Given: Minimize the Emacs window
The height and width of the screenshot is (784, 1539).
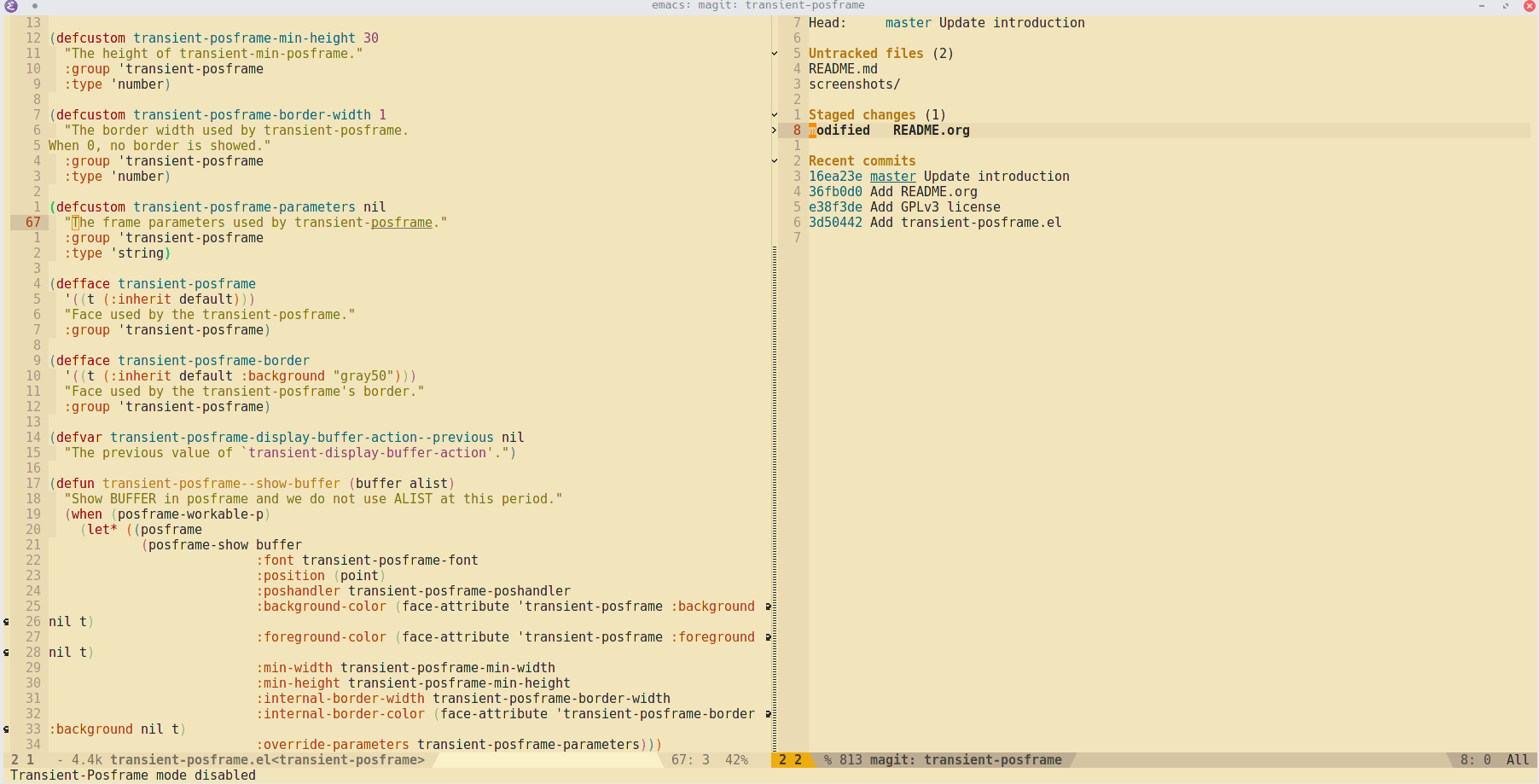Looking at the screenshot, I should coord(1482,6).
